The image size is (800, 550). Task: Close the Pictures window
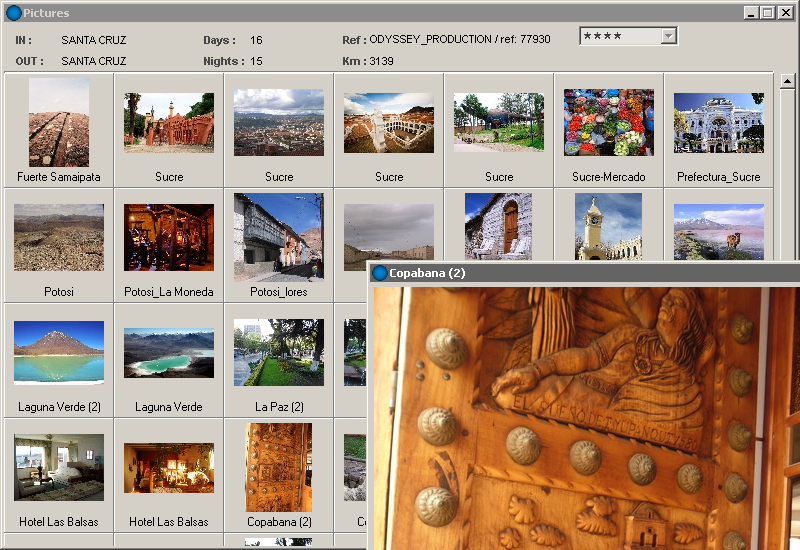point(785,12)
